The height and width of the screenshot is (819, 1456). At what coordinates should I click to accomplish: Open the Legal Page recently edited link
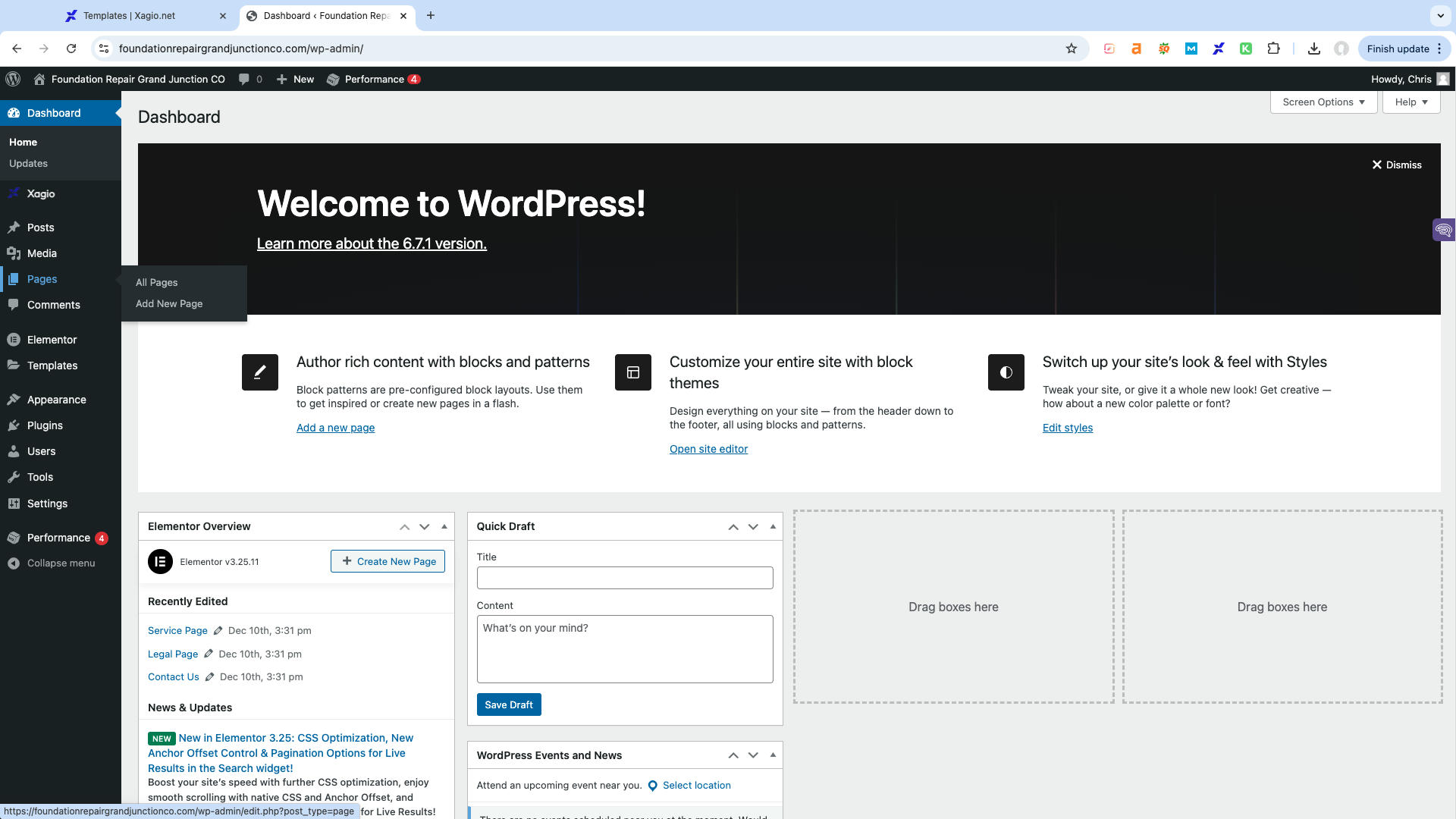(x=173, y=654)
